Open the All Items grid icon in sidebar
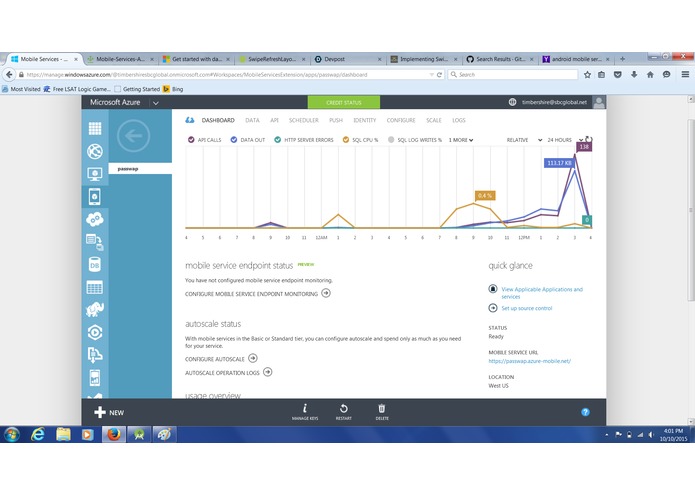The image size is (695, 494). (95, 128)
